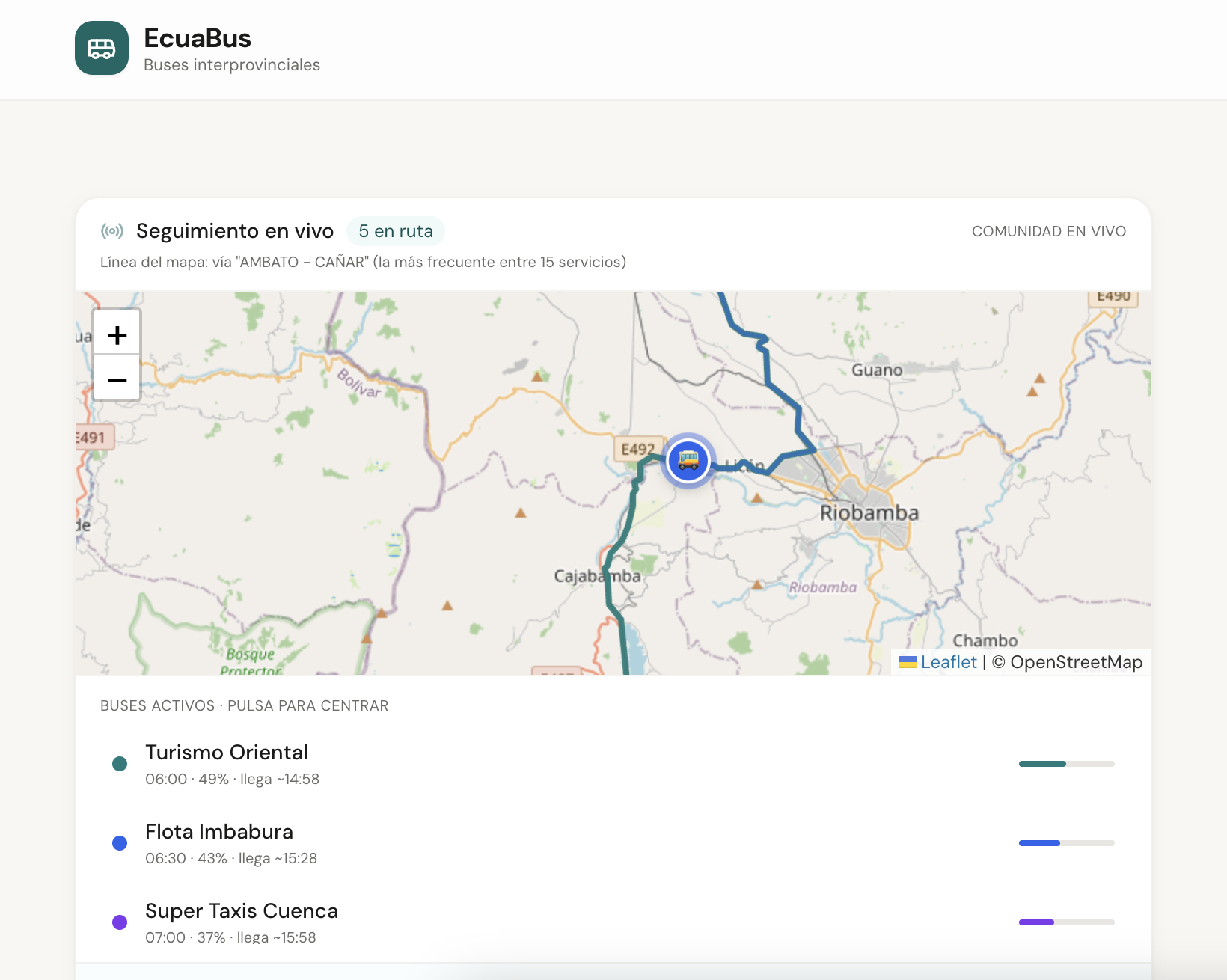Click "06:00 · 49% · llega ~14:58" detail

(232, 779)
